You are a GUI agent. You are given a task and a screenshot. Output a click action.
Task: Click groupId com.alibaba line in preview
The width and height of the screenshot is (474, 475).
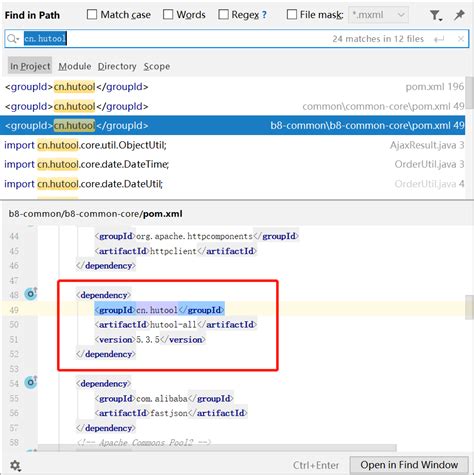coord(164,398)
